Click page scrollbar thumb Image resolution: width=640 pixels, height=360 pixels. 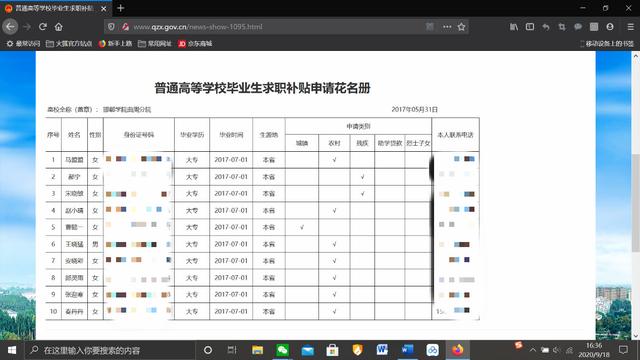[636, 203]
